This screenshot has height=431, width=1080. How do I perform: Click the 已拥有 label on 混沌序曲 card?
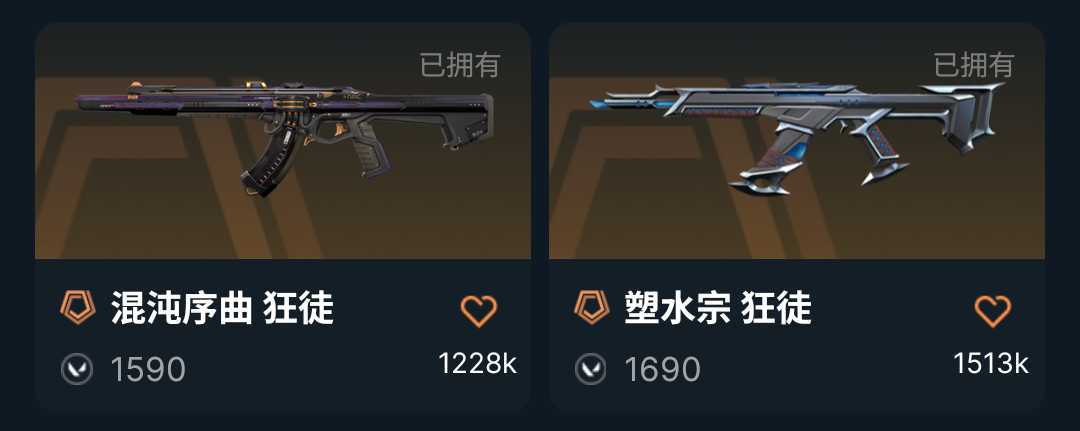[460, 65]
